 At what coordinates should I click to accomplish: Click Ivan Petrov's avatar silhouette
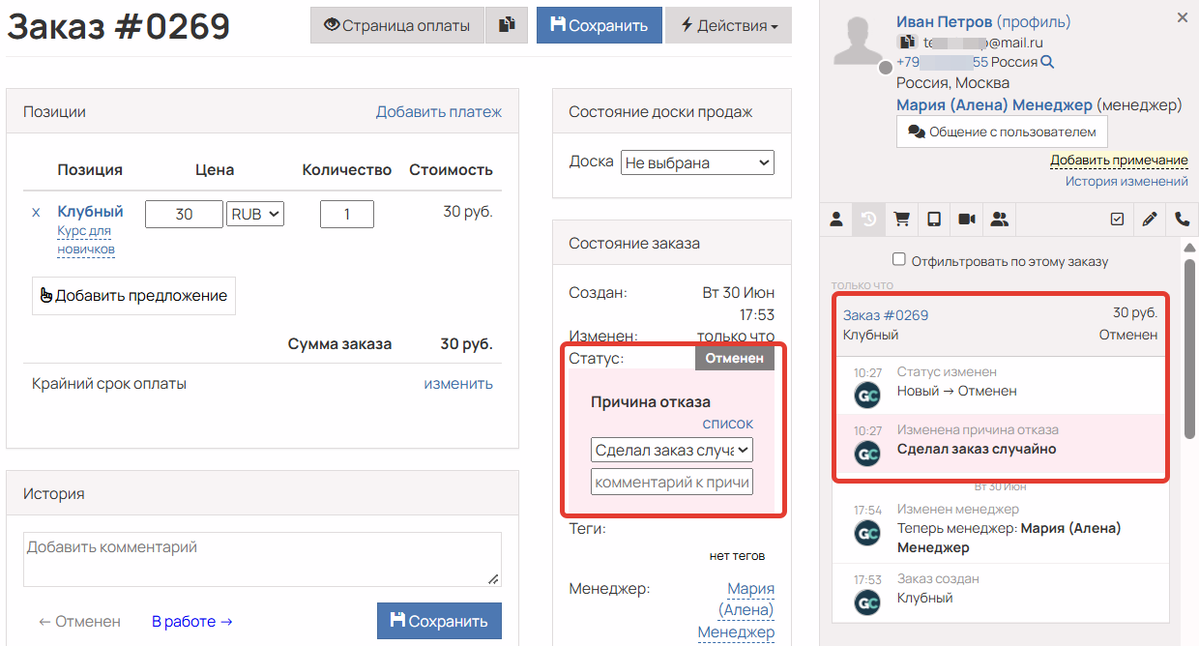858,40
